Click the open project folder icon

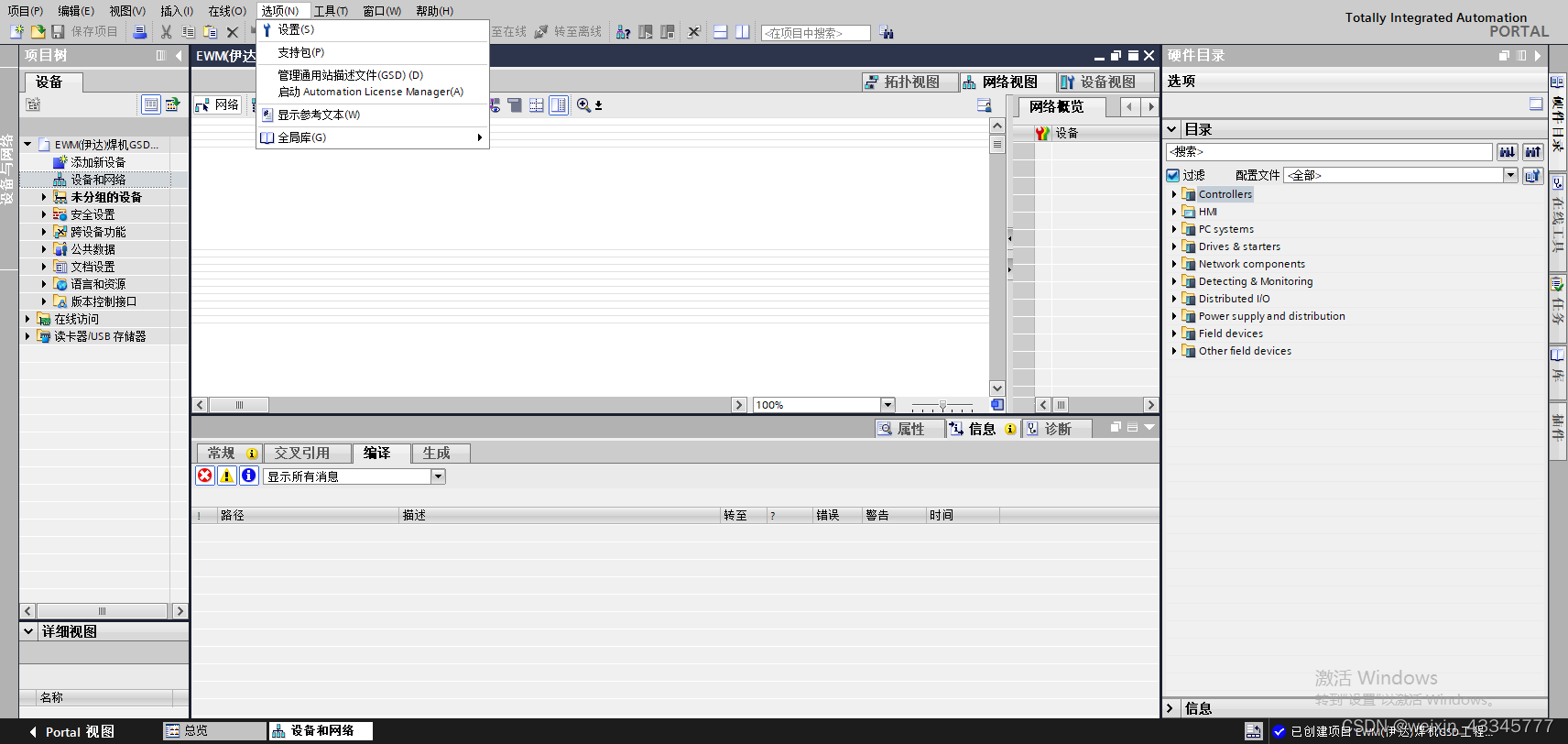(x=38, y=32)
